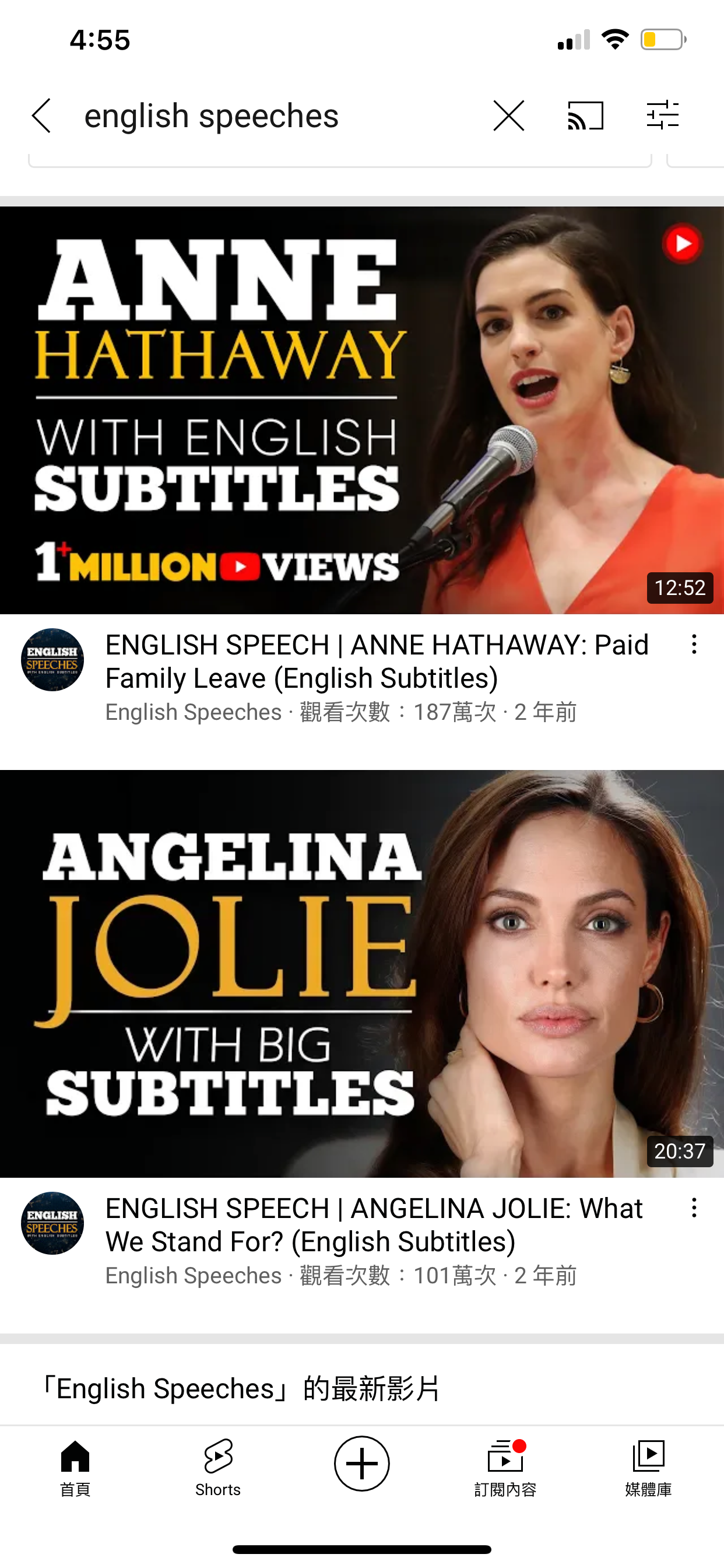Open the three-dot menu for the Angelina Jolie video

coord(694,1207)
